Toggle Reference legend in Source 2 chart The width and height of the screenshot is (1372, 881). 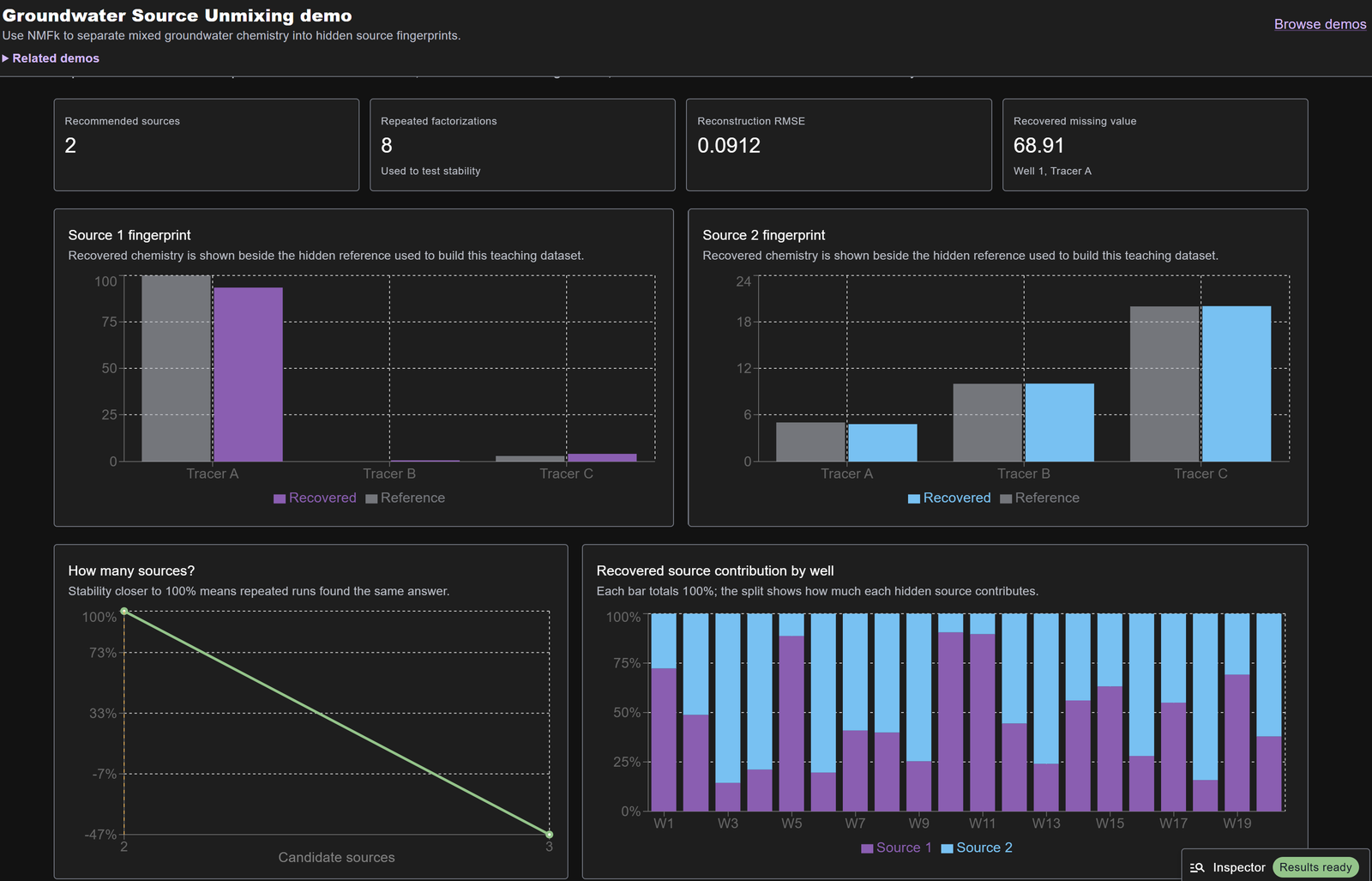pos(1040,498)
